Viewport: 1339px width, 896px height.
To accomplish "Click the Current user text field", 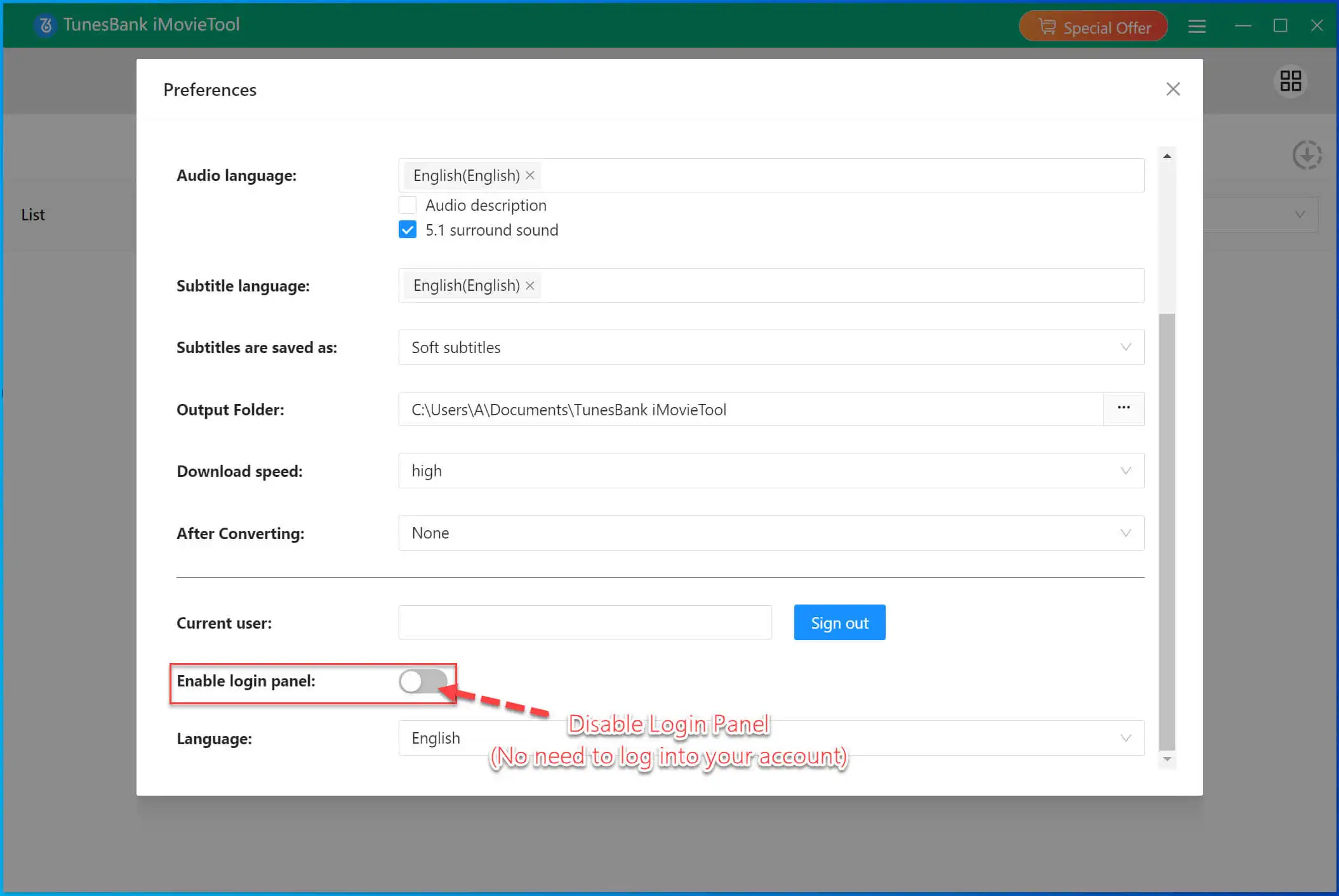I will (x=585, y=622).
